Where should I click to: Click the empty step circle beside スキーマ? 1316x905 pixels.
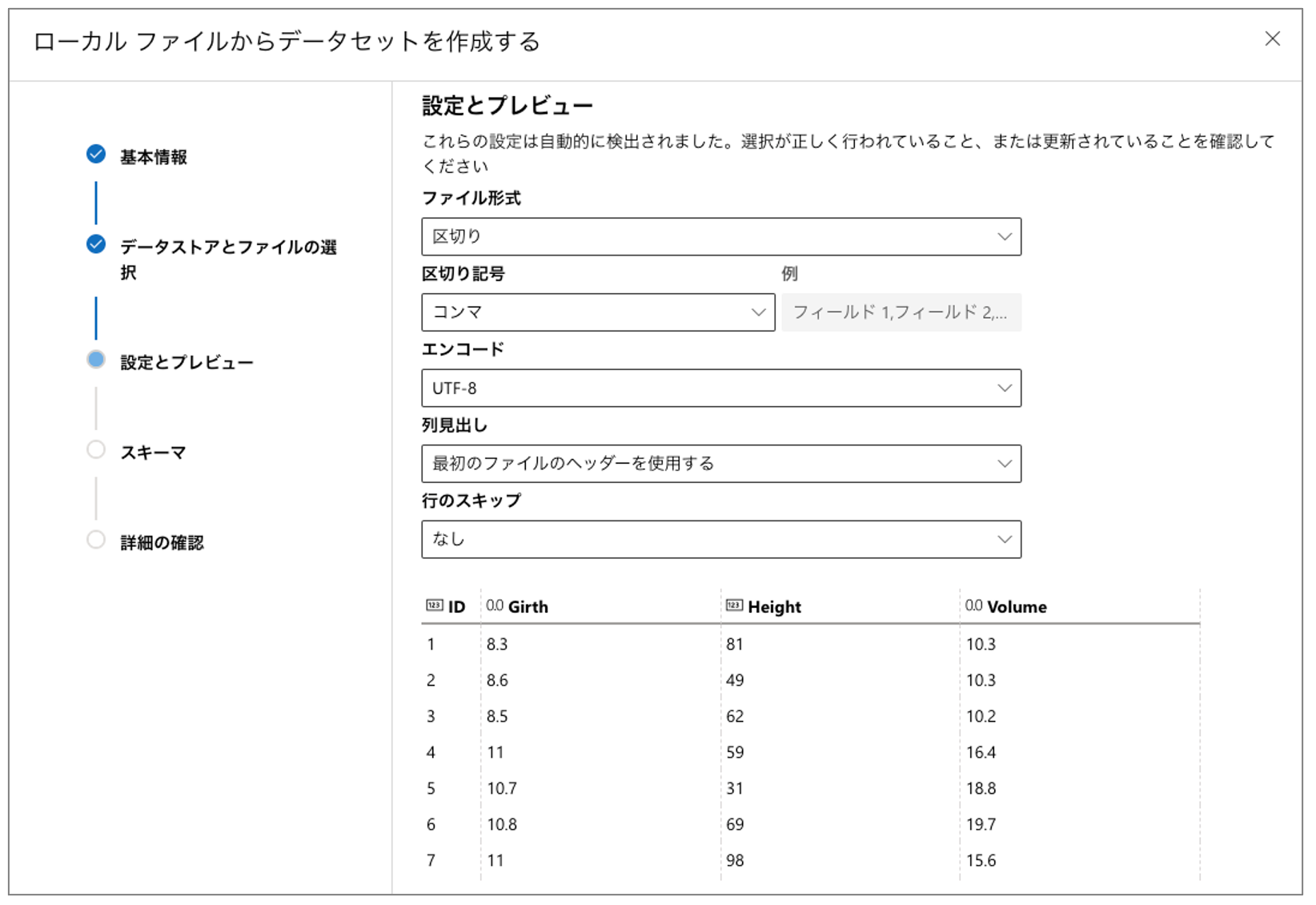(x=96, y=450)
